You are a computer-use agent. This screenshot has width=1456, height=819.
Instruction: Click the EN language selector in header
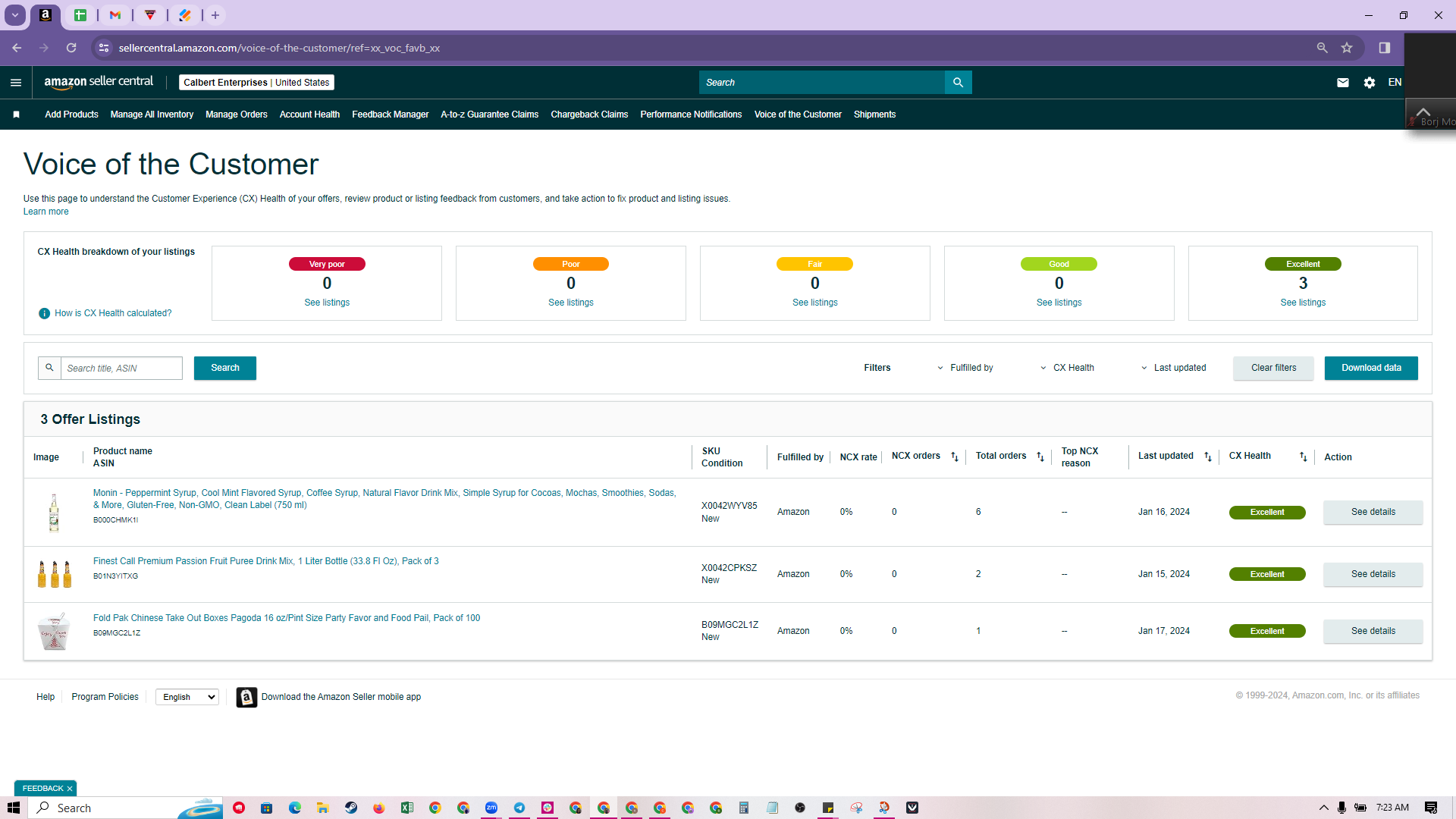point(1395,83)
